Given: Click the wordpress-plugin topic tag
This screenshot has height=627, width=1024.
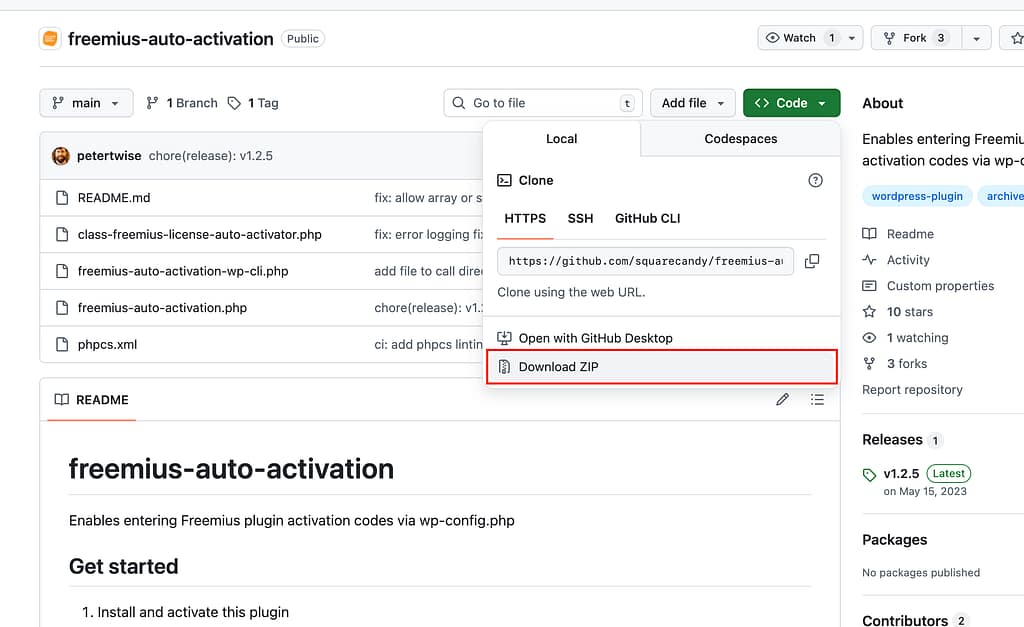Looking at the screenshot, I should point(917,196).
